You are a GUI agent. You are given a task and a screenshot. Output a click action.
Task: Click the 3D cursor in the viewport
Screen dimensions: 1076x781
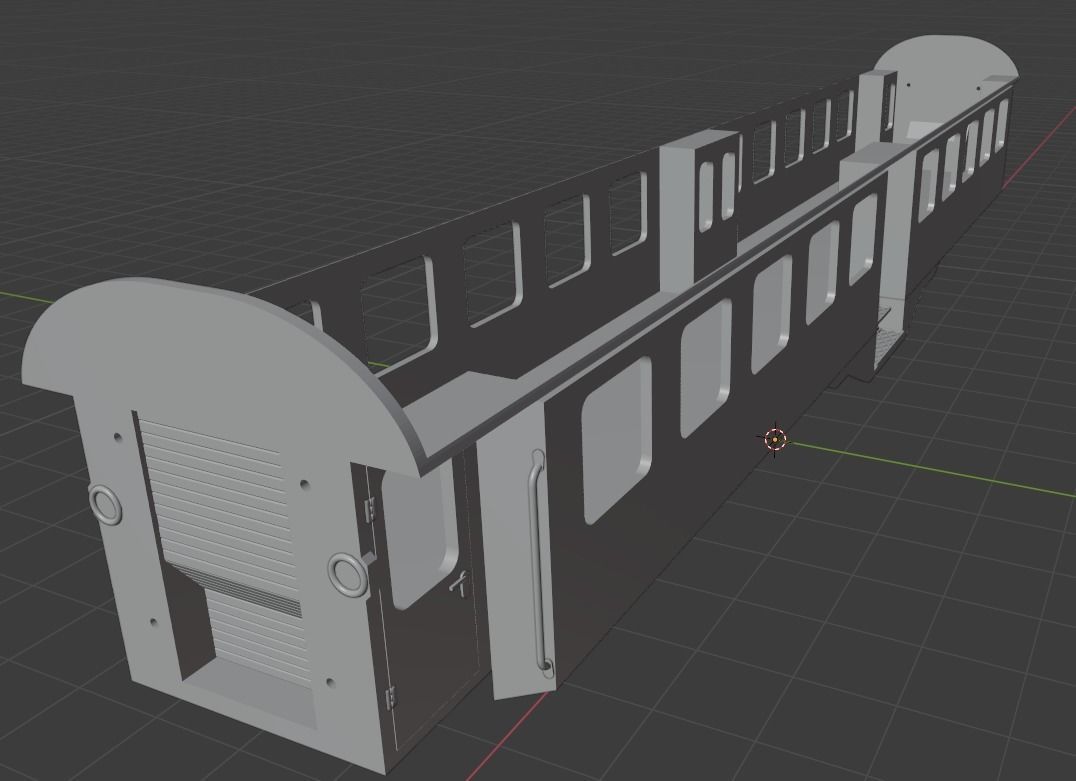[x=775, y=439]
